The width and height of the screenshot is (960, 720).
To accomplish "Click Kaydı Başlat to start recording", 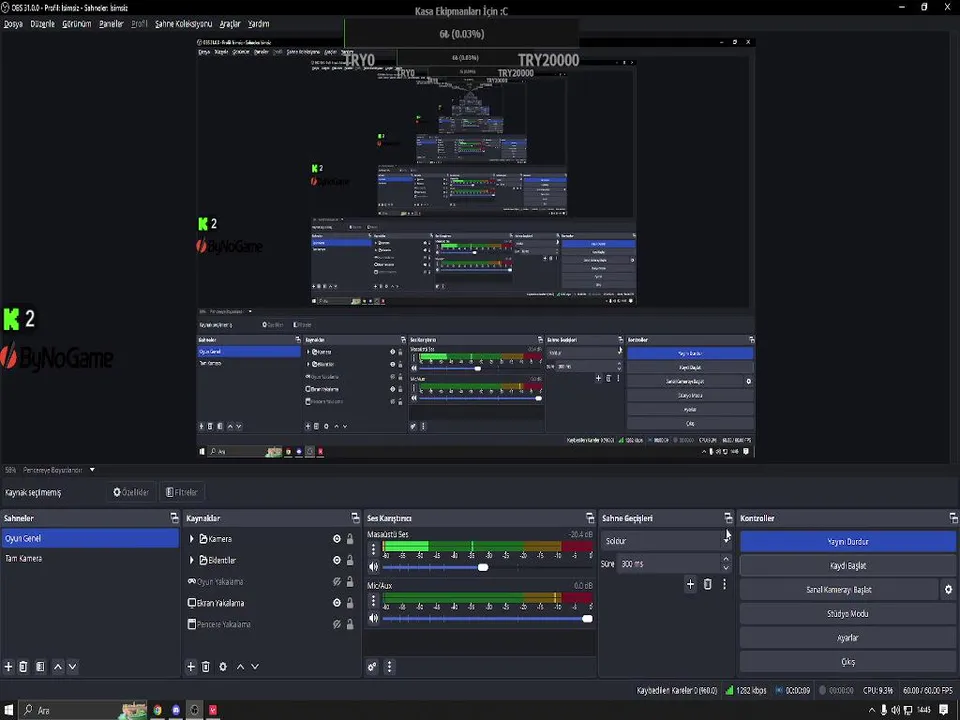I will (848, 566).
